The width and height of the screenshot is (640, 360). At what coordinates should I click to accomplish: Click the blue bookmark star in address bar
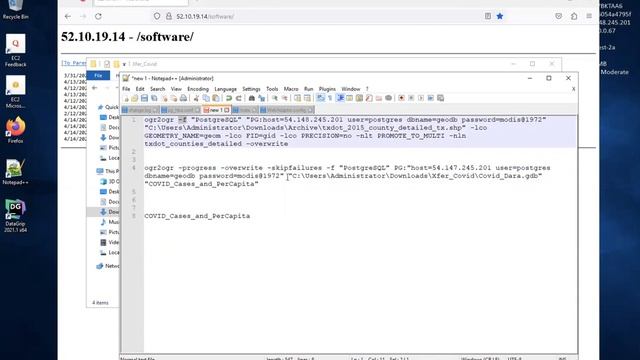click(500, 16)
